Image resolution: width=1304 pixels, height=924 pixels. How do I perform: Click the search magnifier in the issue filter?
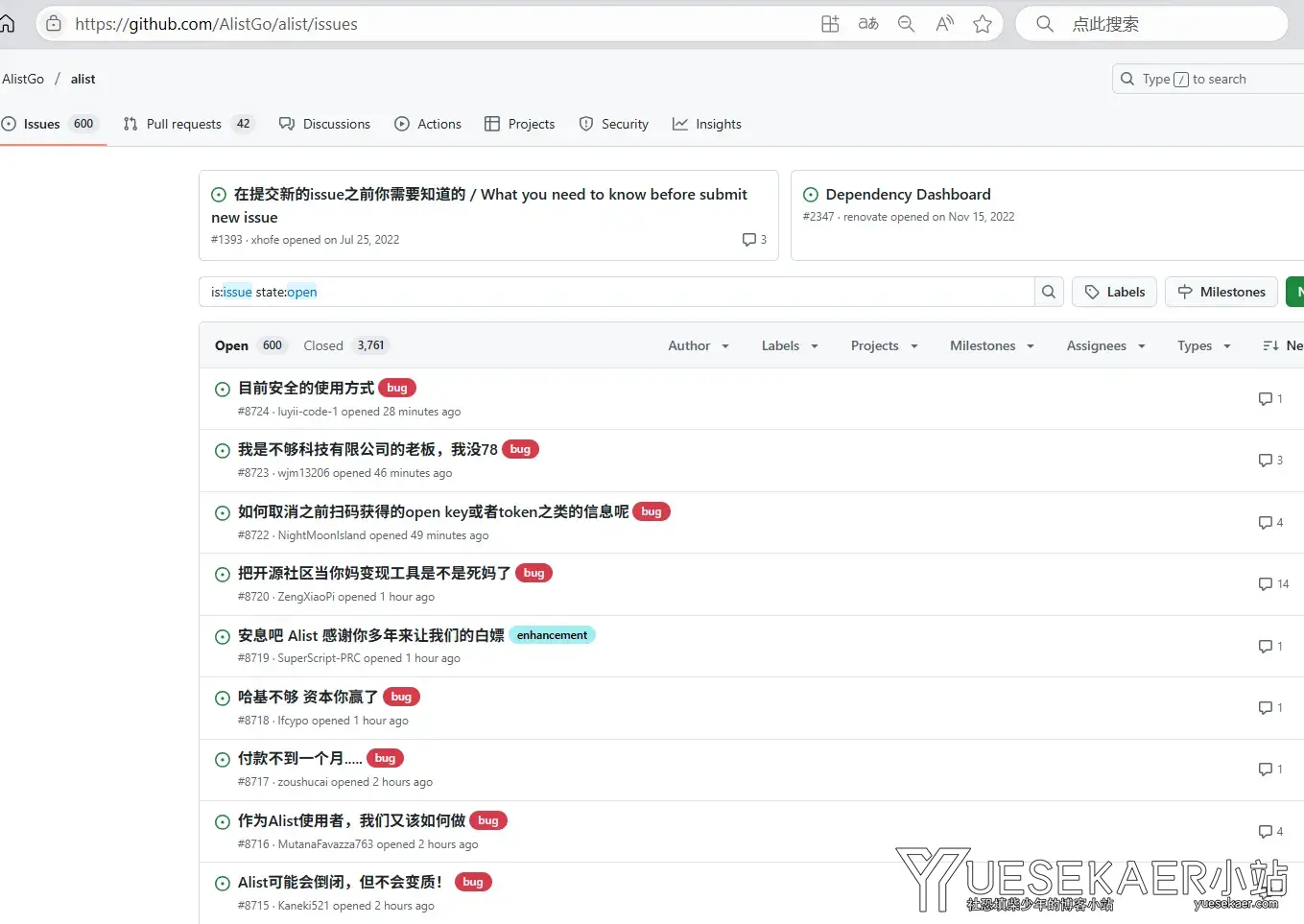click(x=1049, y=292)
